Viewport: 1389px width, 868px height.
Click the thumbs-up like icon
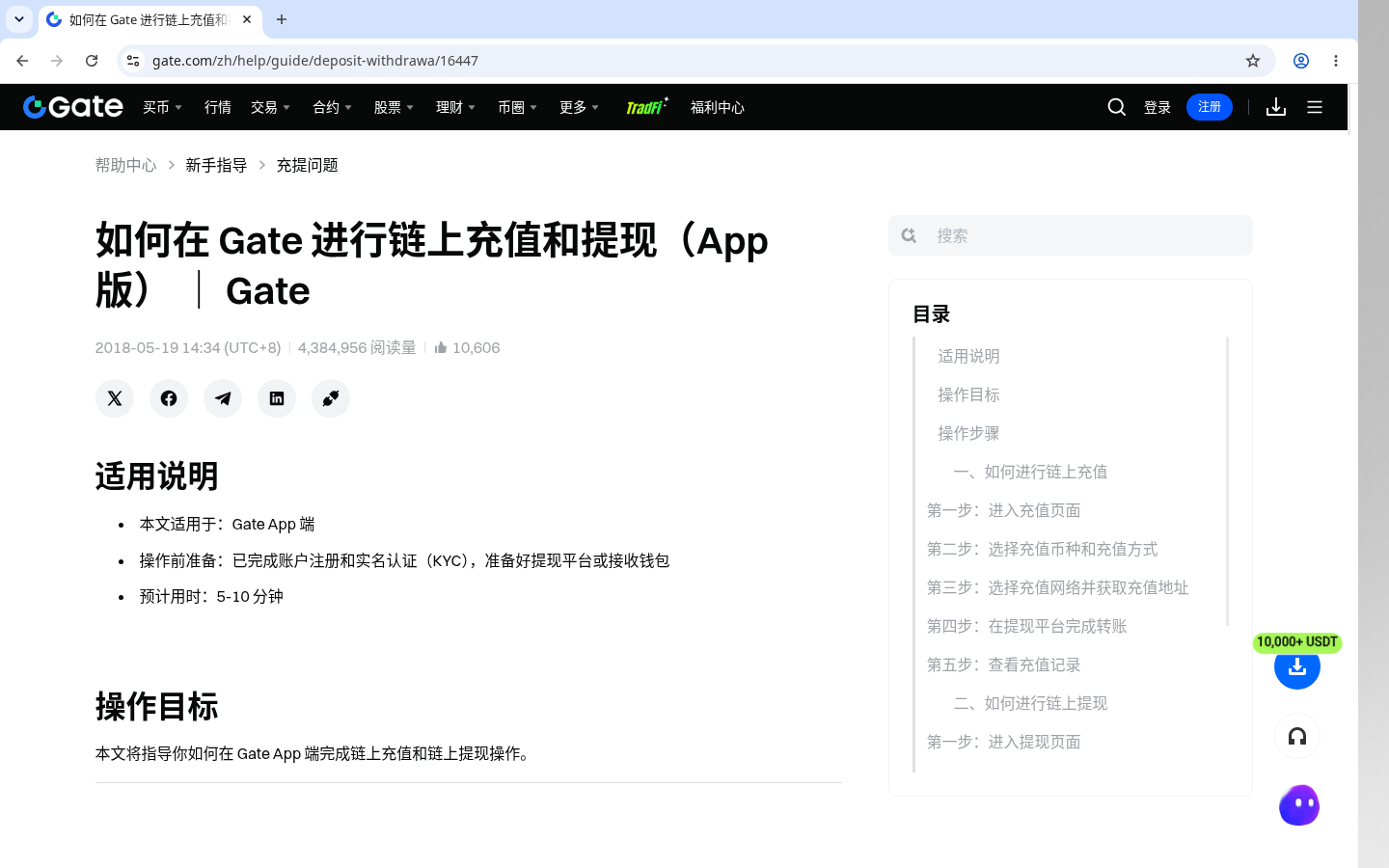(441, 347)
